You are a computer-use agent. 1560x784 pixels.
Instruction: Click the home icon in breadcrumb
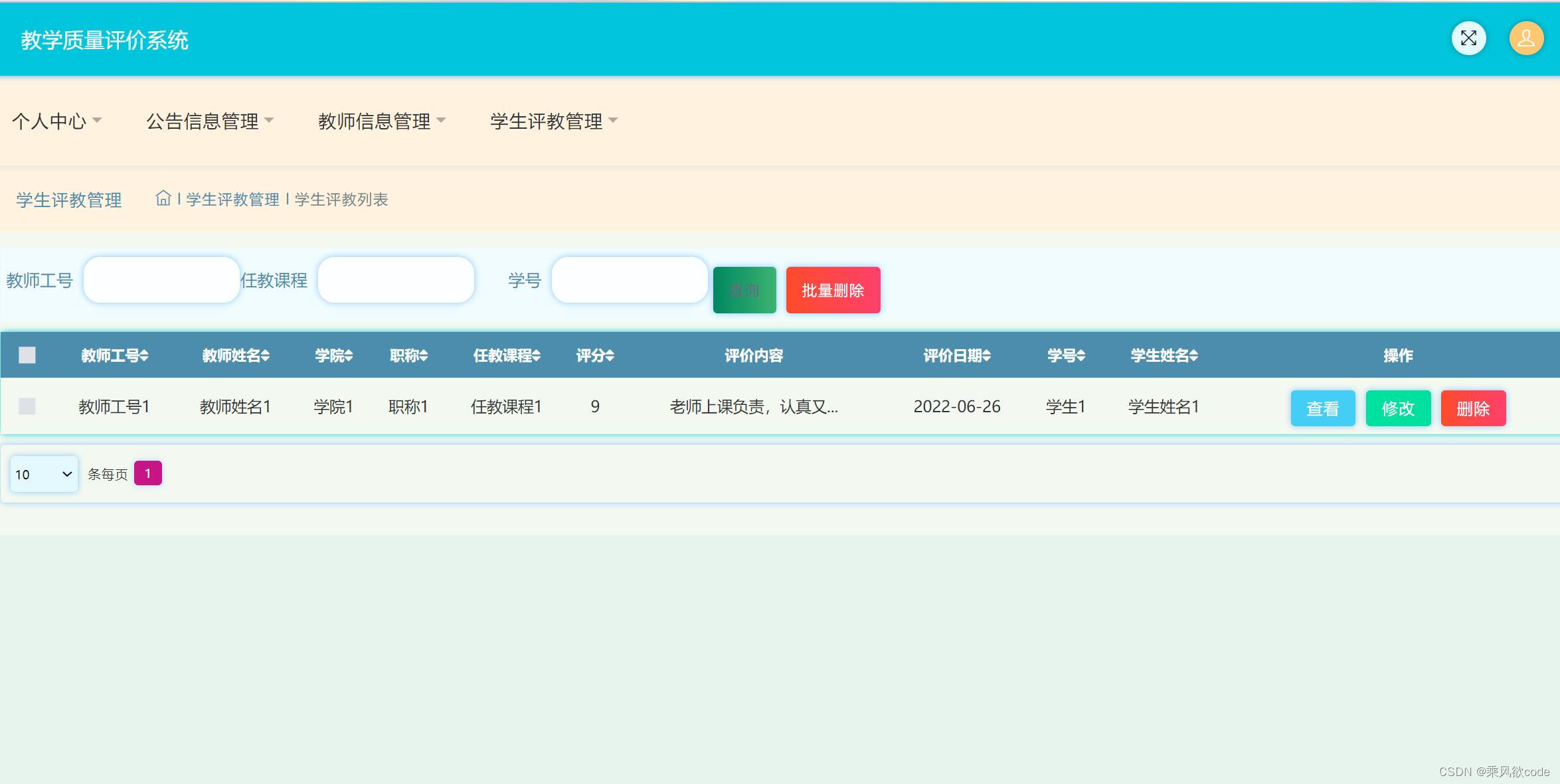click(163, 198)
